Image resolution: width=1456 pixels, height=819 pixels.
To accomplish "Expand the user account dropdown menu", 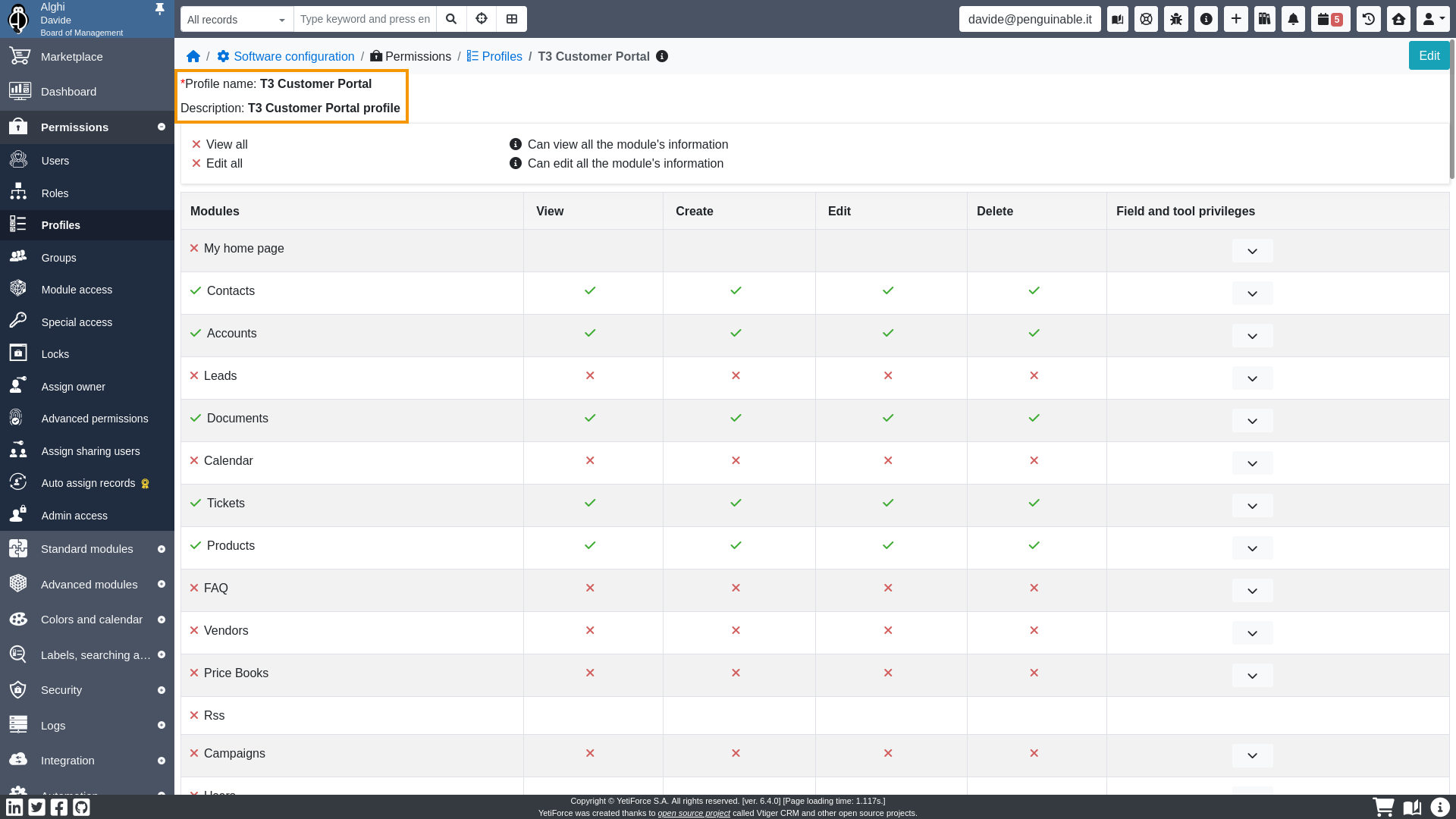I will tap(1432, 19).
